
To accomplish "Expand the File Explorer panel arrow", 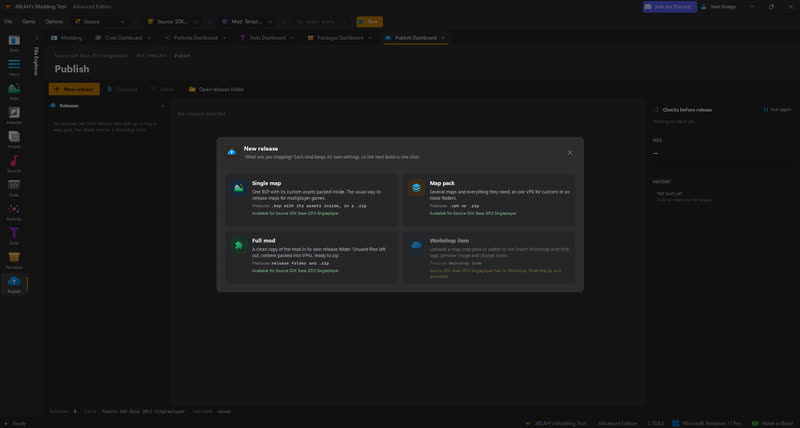I will pos(36,38).
